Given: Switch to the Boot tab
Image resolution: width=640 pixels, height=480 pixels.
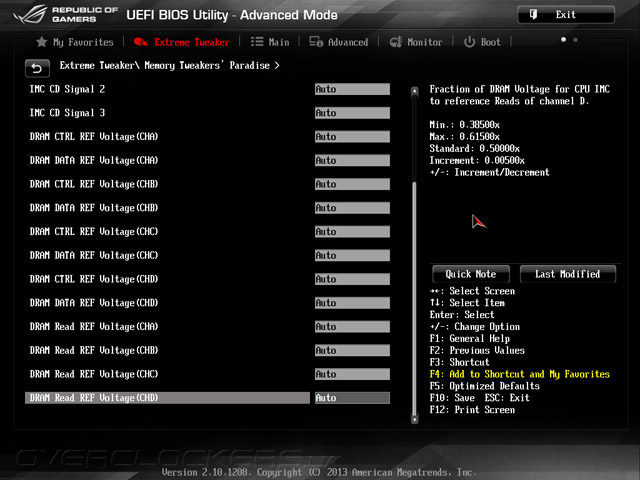Looking at the screenshot, I should point(482,42).
